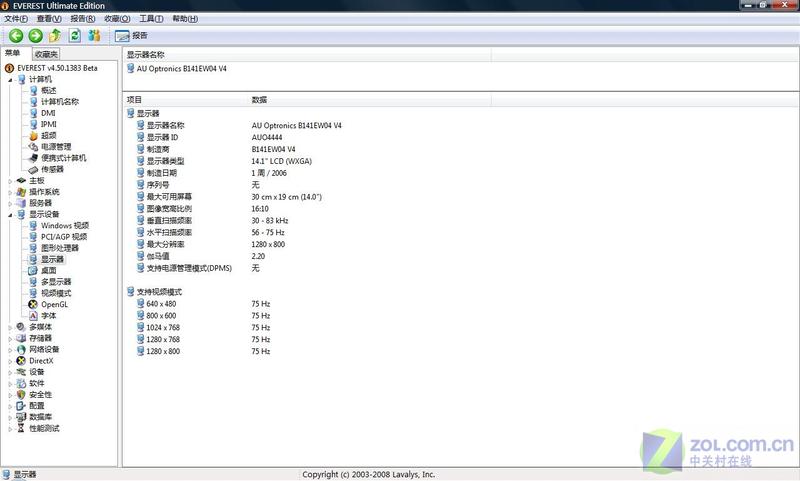Click the 数据库 icon in the tree
Screen dimensions: 800x481
click(x=21, y=417)
